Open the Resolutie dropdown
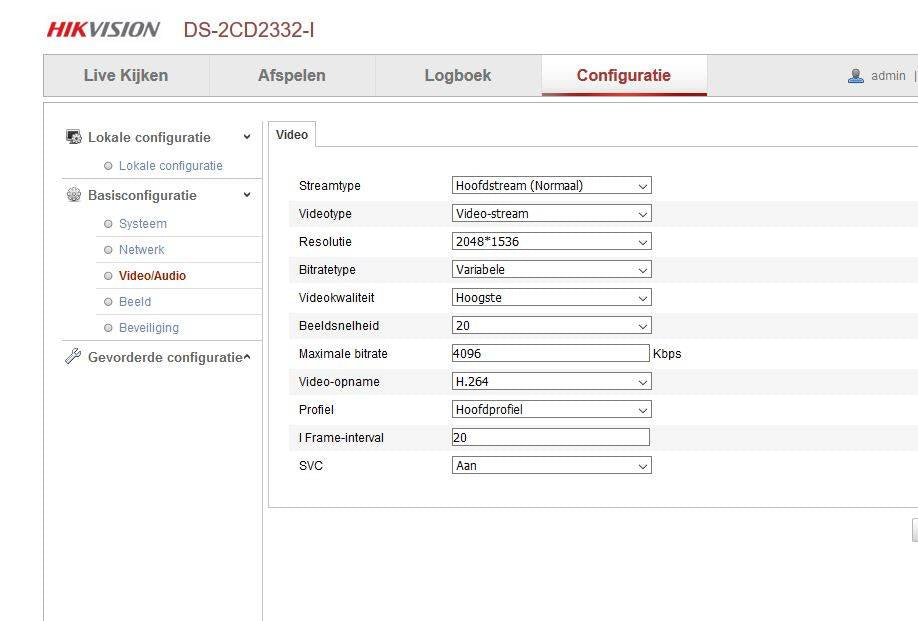918x621 pixels. [x=551, y=242]
